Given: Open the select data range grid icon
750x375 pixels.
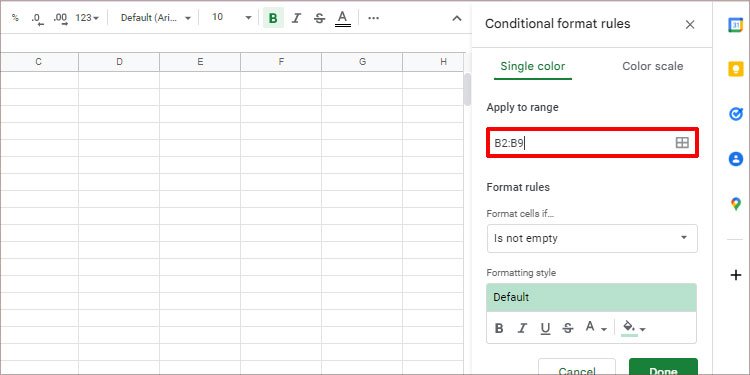Looking at the screenshot, I should coord(682,143).
